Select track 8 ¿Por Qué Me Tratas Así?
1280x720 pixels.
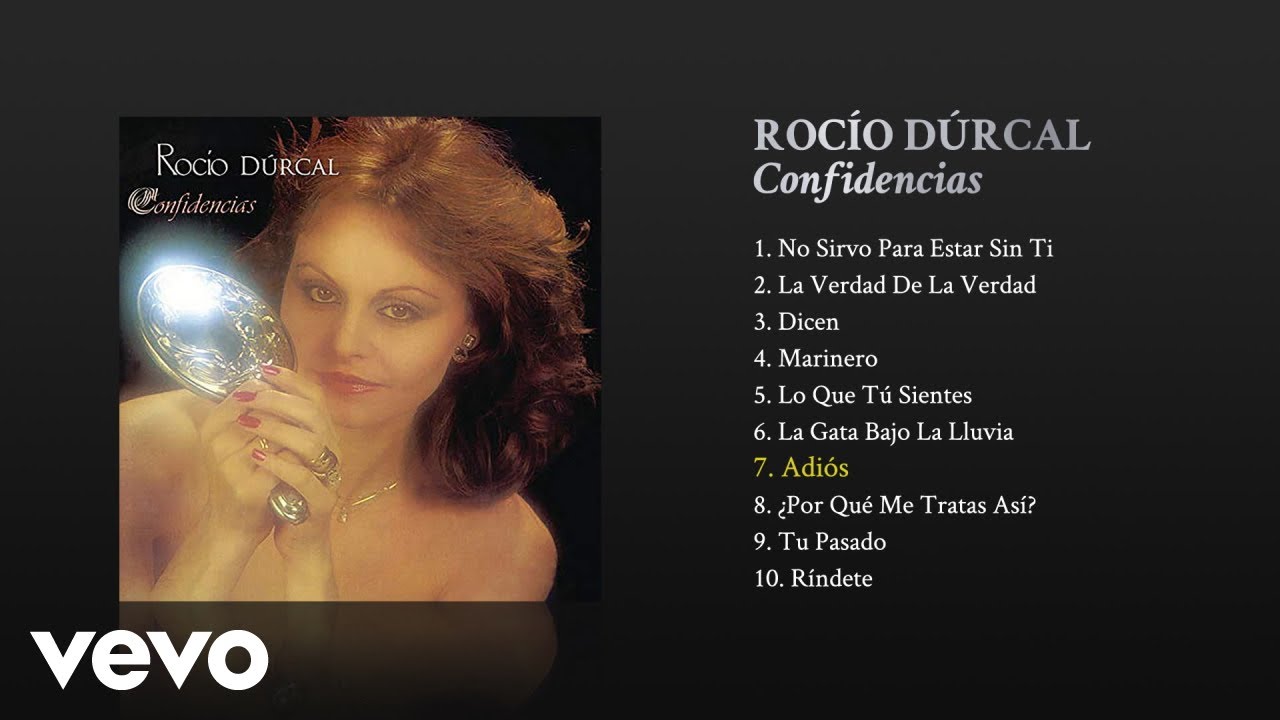[894, 505]
